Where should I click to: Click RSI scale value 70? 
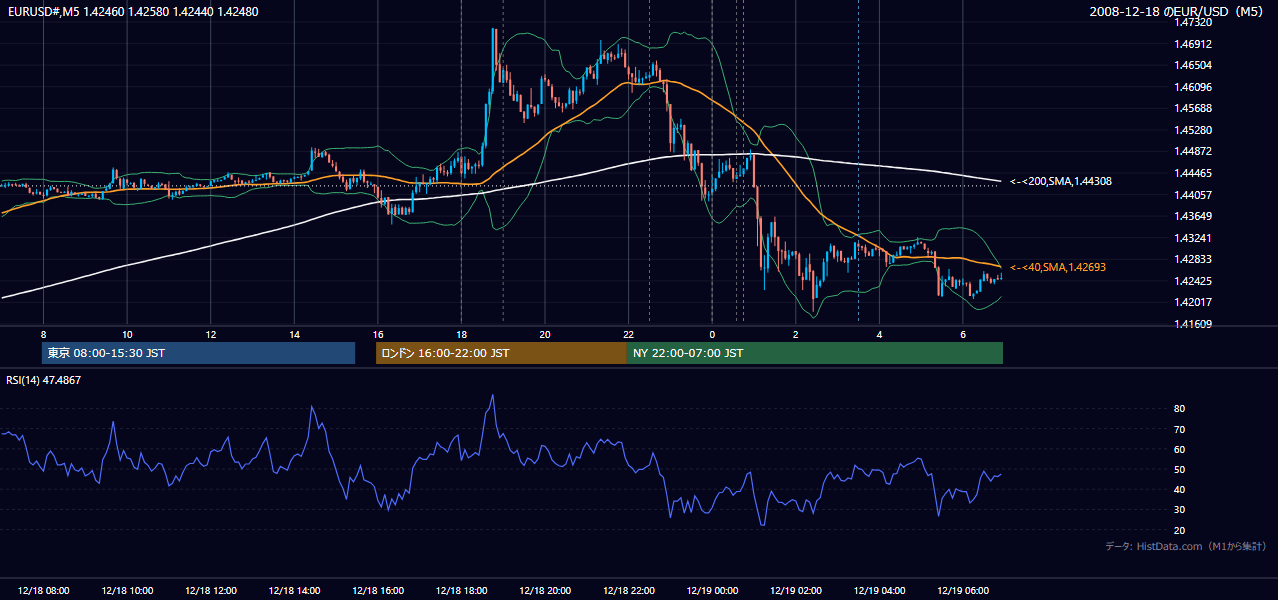(1180, 429)
